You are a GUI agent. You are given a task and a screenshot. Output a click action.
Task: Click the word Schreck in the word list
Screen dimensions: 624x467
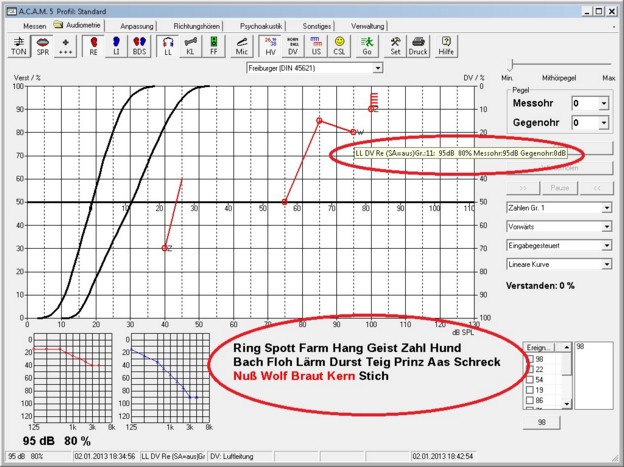(x=477, y=362)
